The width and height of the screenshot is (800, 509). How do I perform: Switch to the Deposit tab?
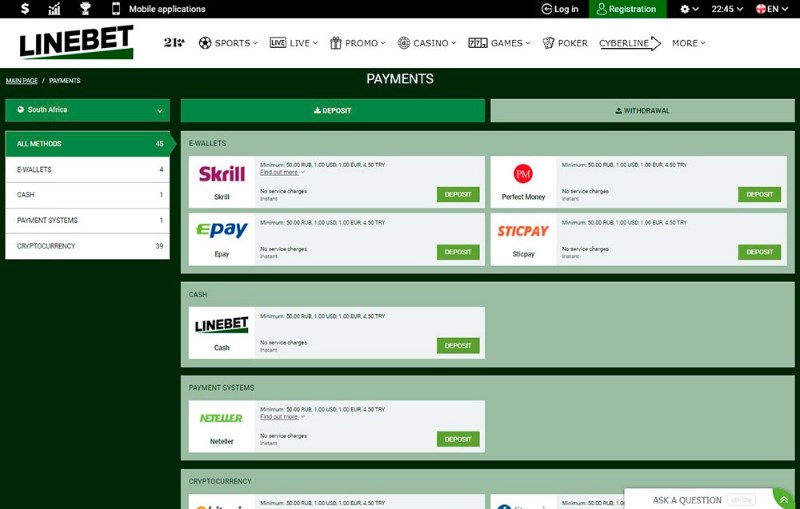(x=333, y=110)
